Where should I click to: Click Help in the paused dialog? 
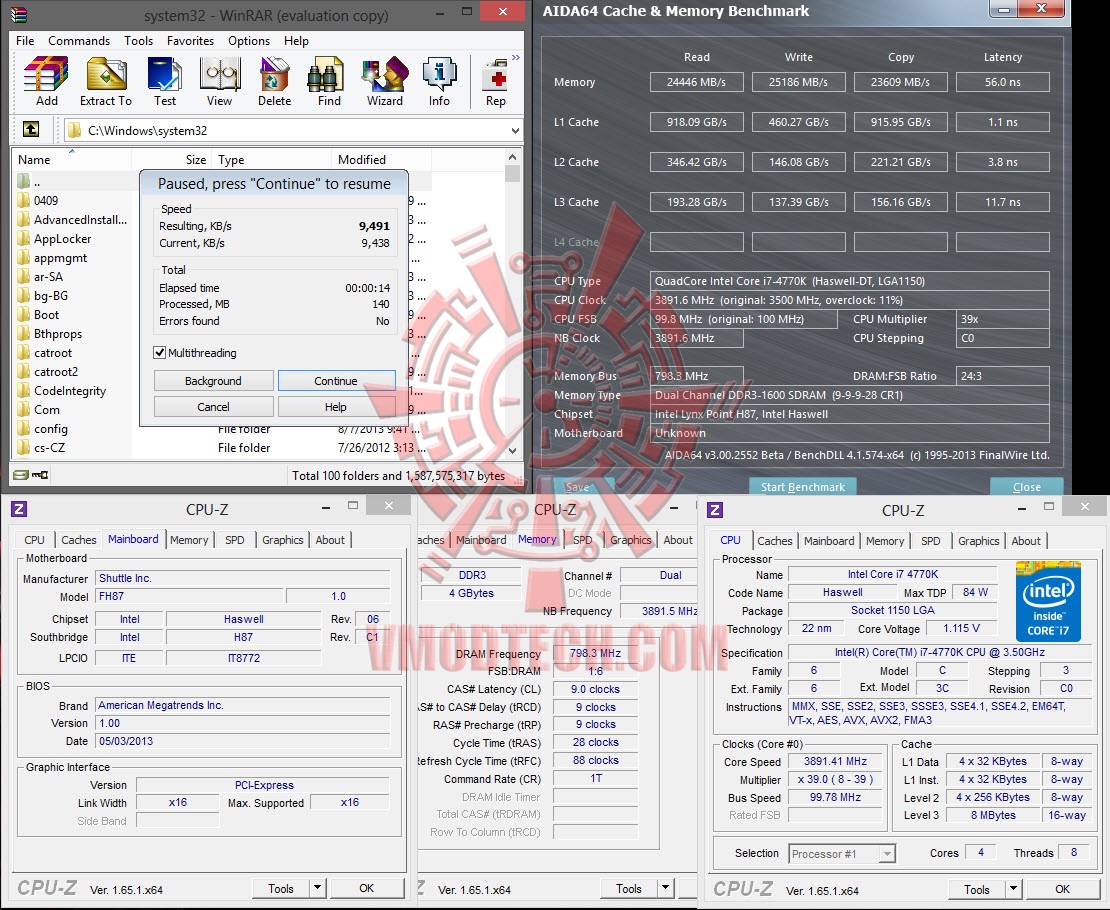(336, 407)
